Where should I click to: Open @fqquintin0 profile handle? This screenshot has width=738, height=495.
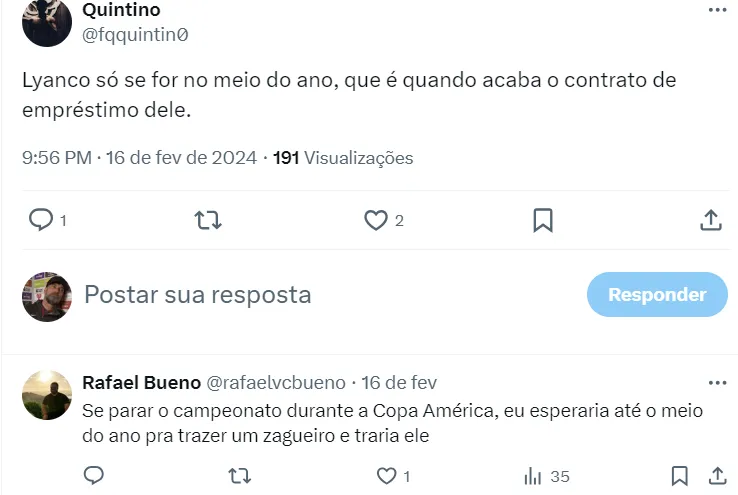pyautogui.click(x=135, y=35)
